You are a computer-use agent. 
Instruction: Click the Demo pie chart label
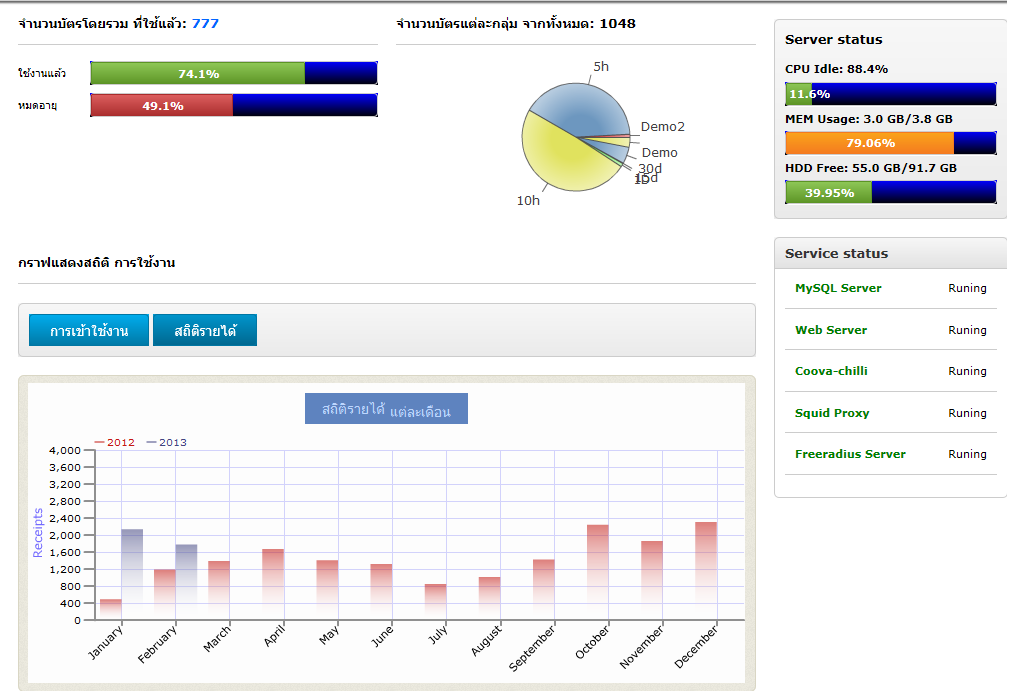tap(660, 152)
